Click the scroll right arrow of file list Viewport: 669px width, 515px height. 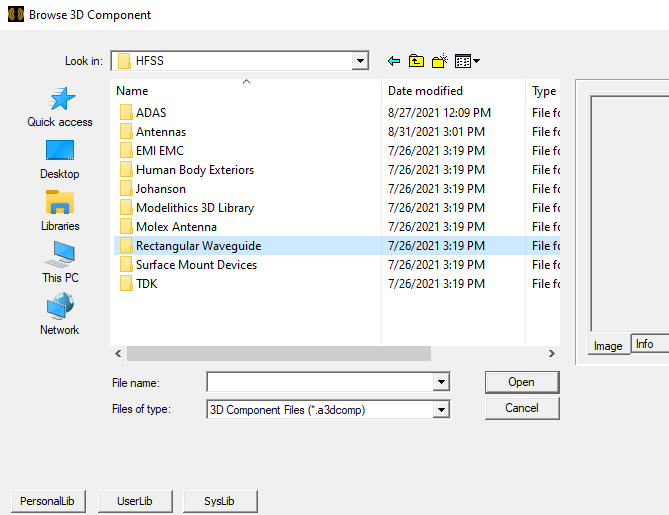(x=552, y=353)
